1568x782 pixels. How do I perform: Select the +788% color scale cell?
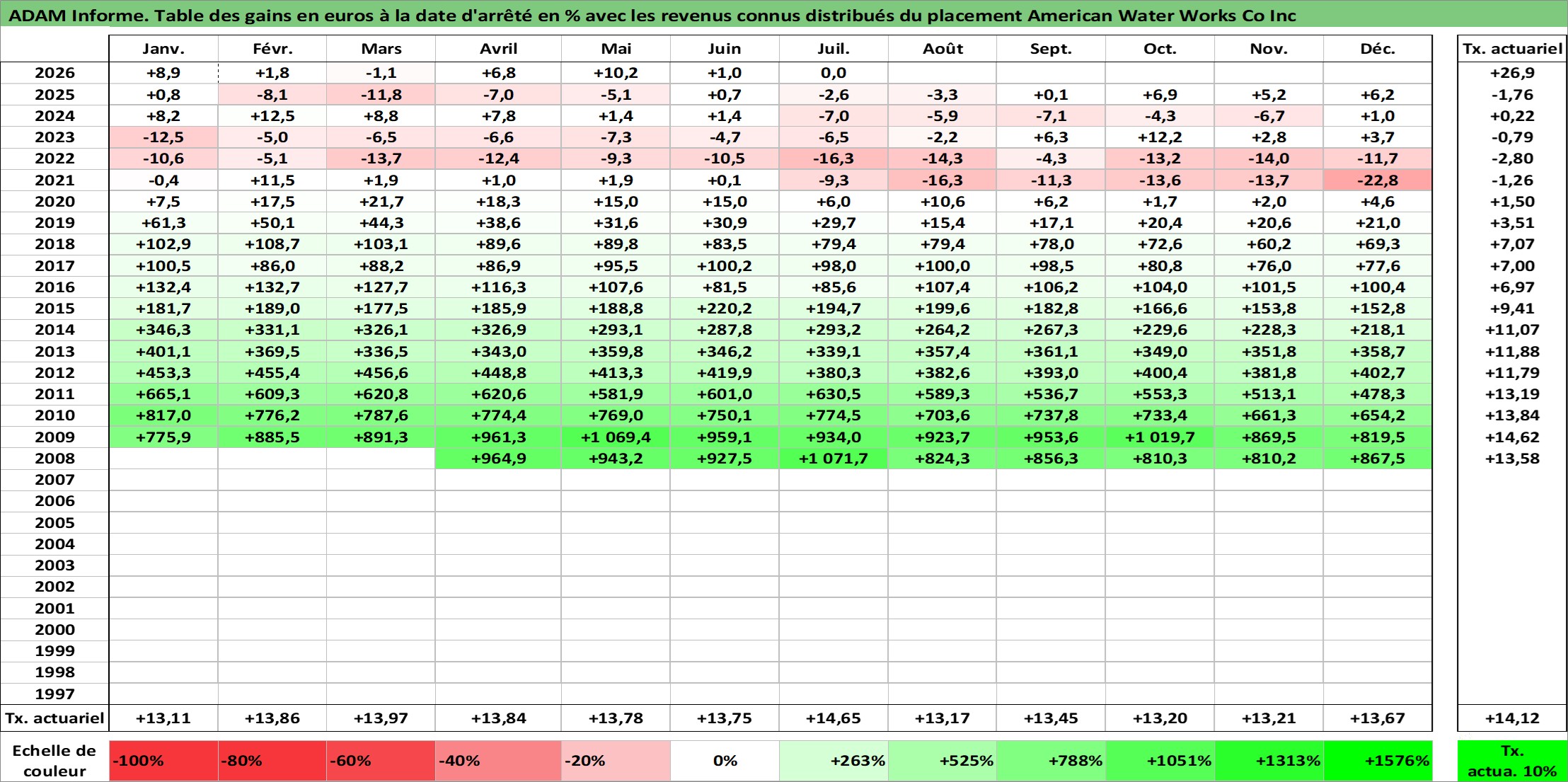(1051, 761)
